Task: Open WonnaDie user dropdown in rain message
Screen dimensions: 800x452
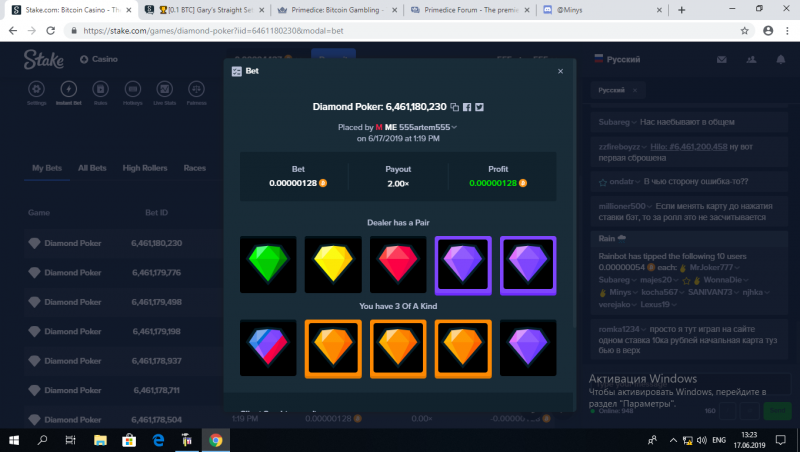Action: tap(726, 280)
